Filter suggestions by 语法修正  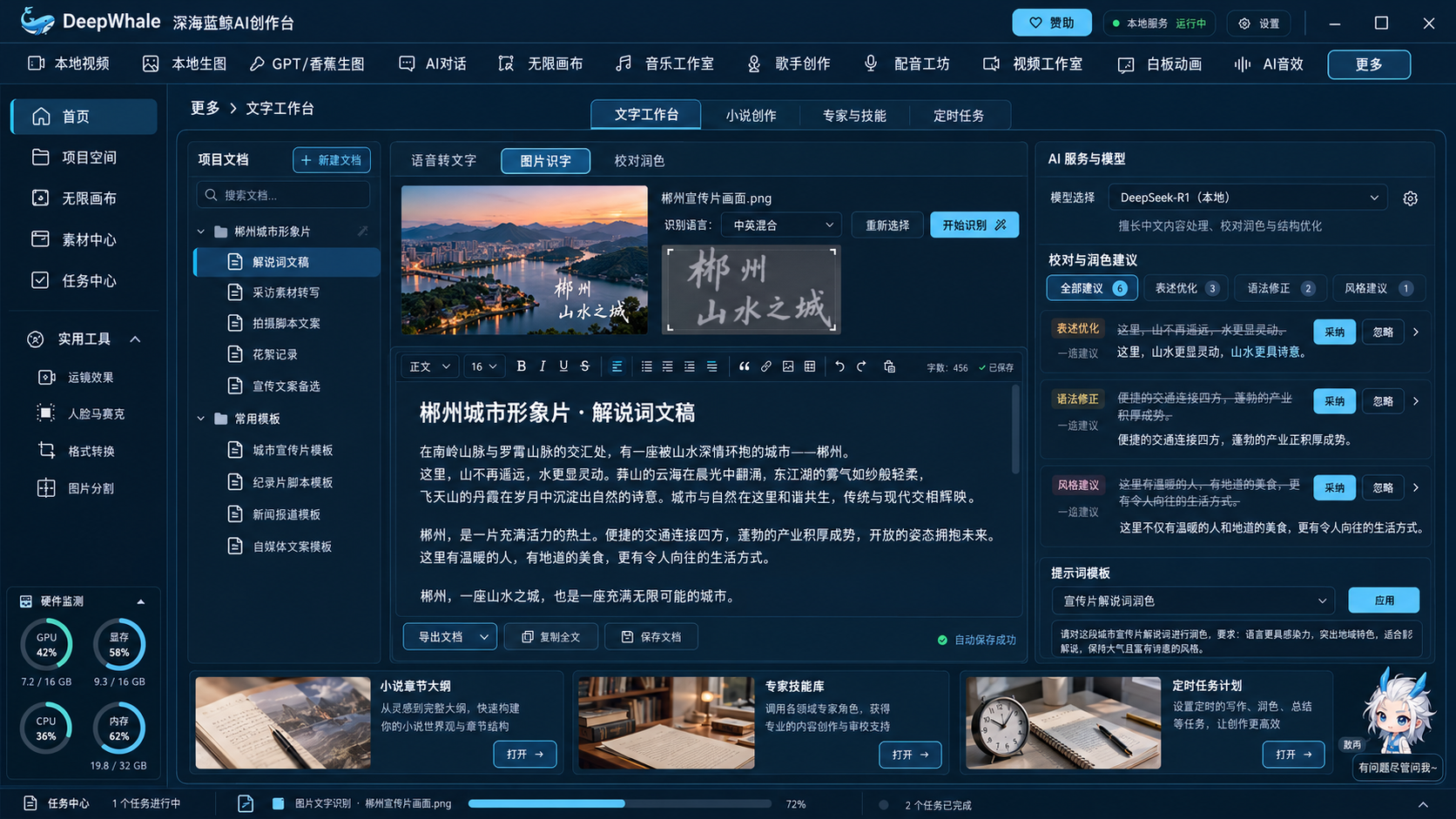pyautogui.click(x=1280, y=288)
